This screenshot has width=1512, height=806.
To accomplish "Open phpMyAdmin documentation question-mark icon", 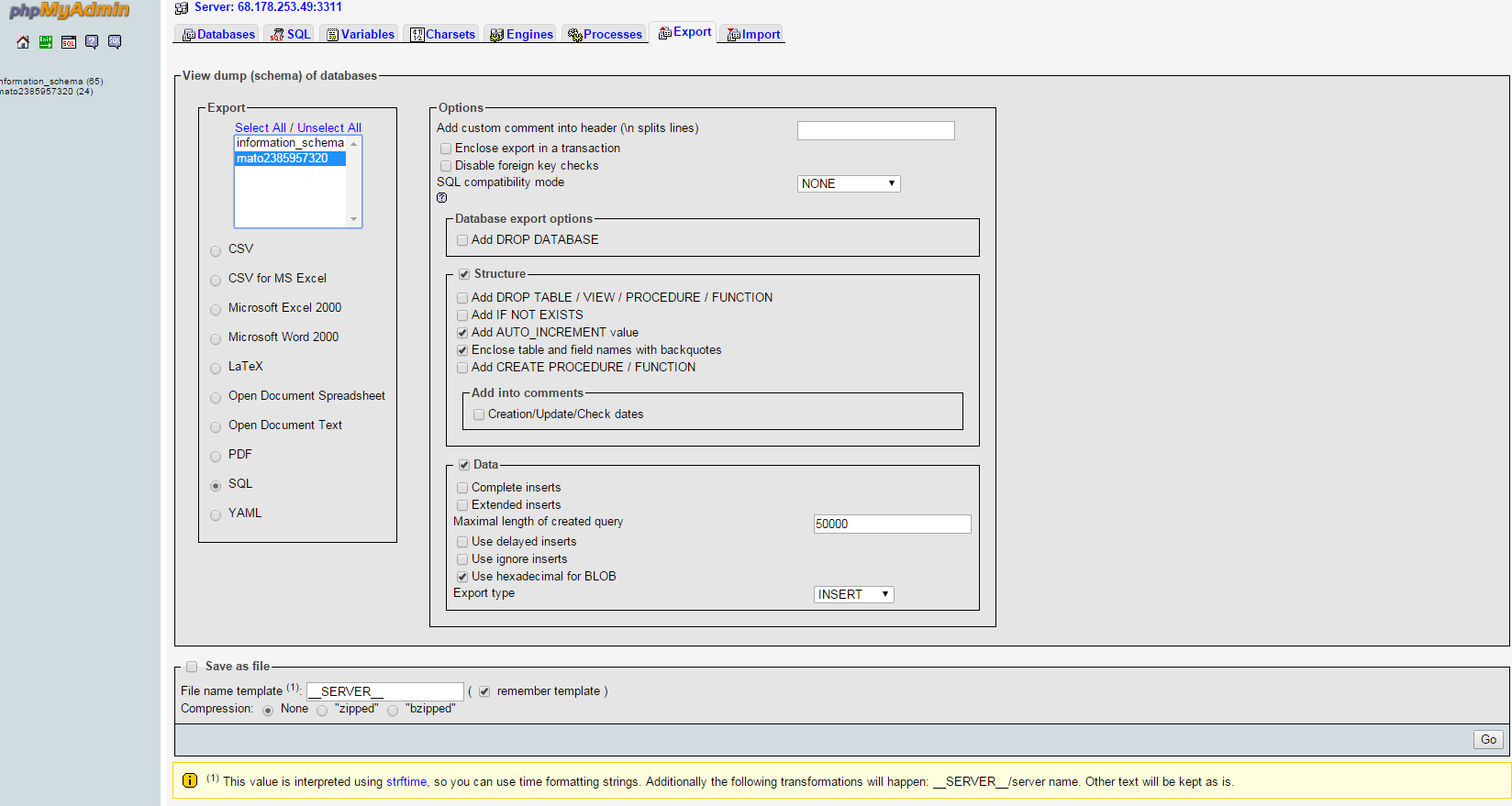I will pos(92,42).
